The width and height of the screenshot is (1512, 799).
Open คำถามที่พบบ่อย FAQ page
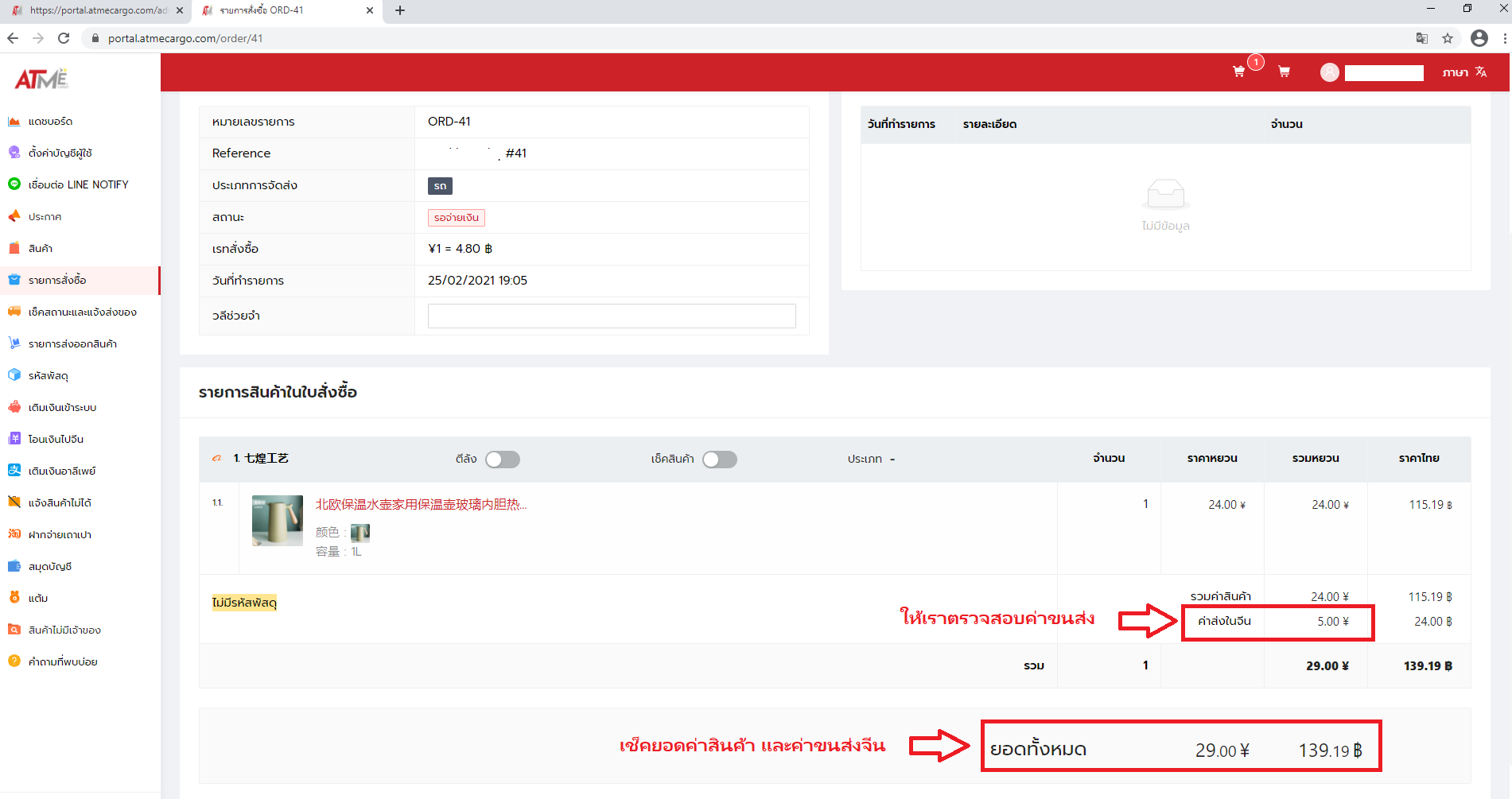point(62,661)
